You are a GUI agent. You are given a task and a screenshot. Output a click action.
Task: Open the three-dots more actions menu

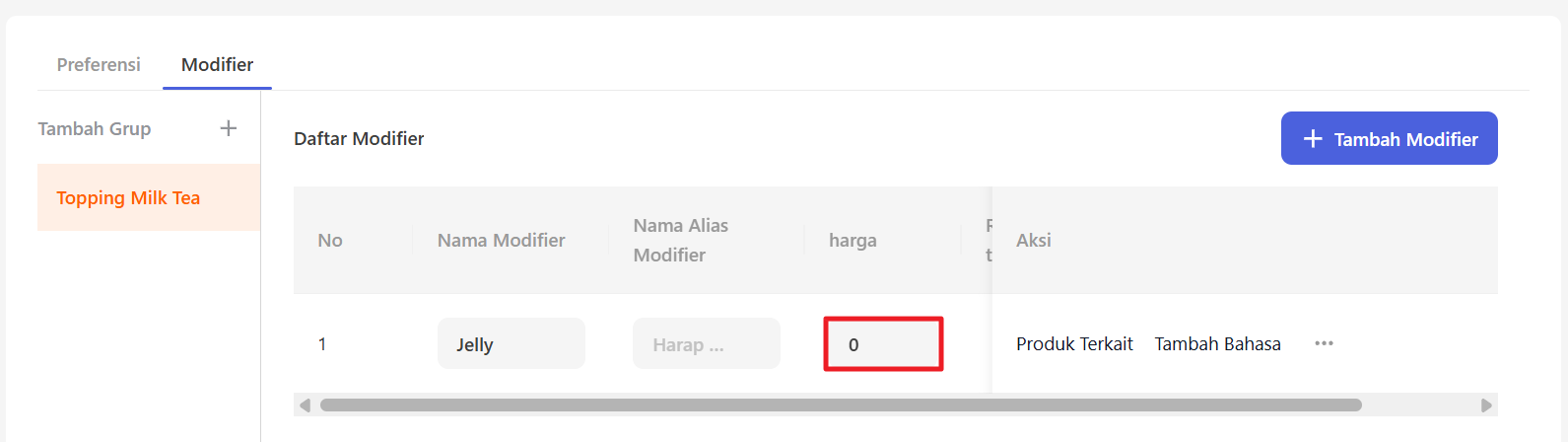click(x=1324, y=343)
